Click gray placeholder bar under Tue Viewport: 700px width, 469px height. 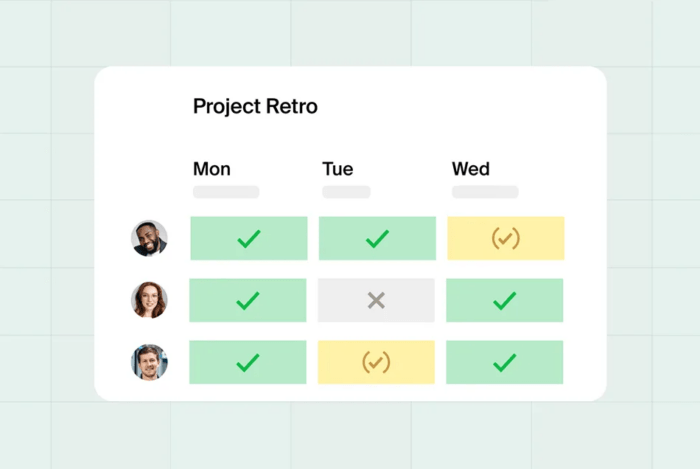[346, 192]
